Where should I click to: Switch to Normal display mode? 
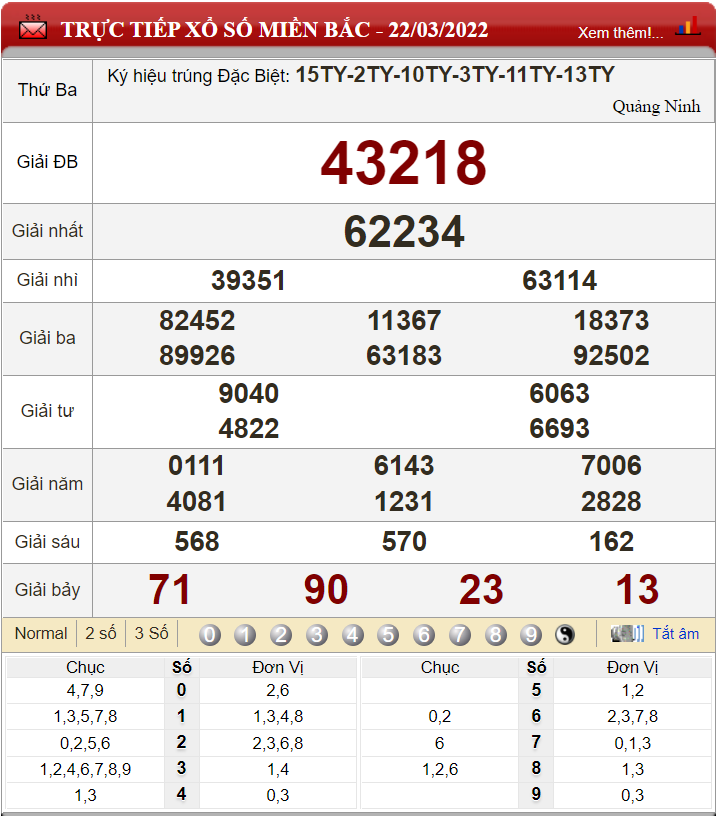[41, 633]
